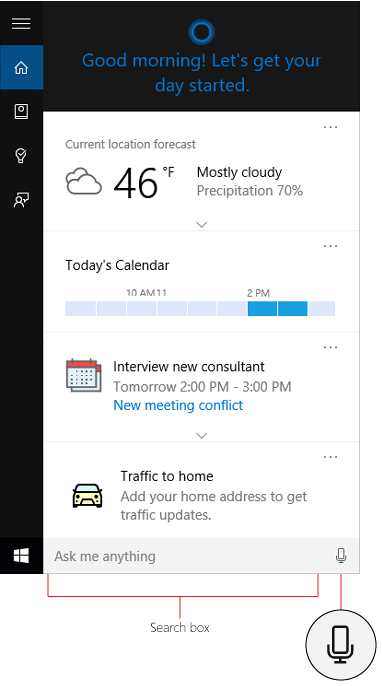The image size is (382, 686).
Task: Expand the Interview new consultant card chevron
Action: coord(201,435)
